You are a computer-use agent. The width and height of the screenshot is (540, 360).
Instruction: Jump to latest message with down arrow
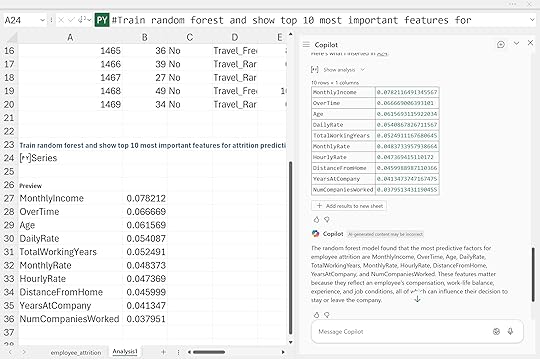[x=417, y=299]
